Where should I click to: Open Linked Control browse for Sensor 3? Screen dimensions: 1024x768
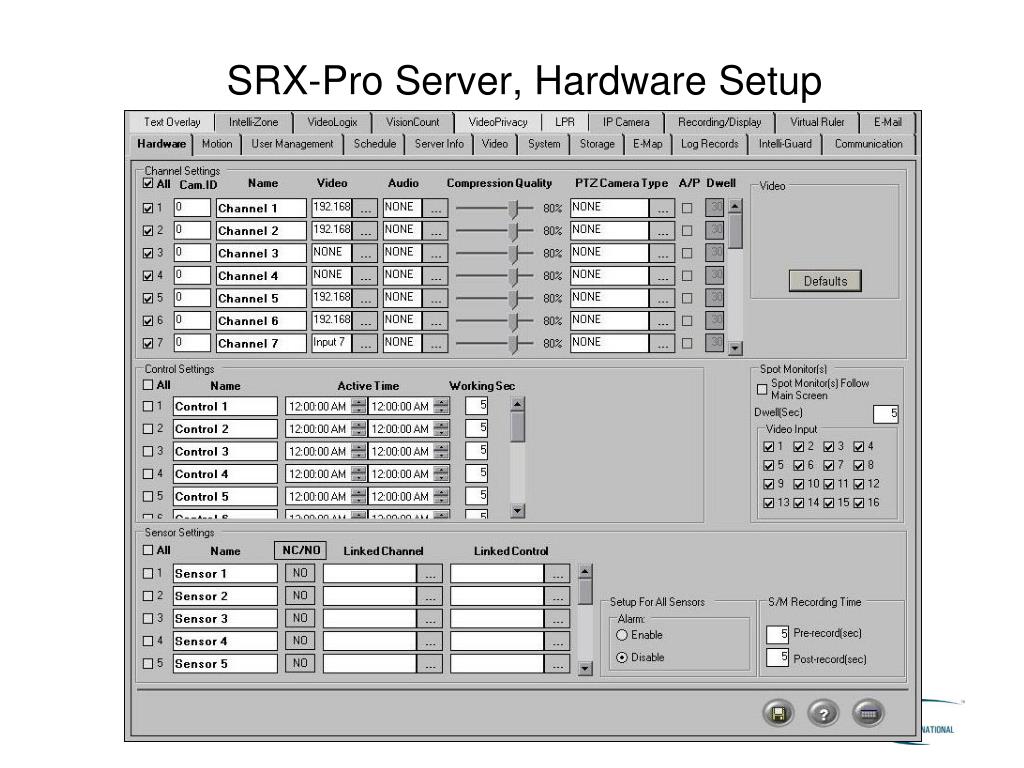(557, 619)
